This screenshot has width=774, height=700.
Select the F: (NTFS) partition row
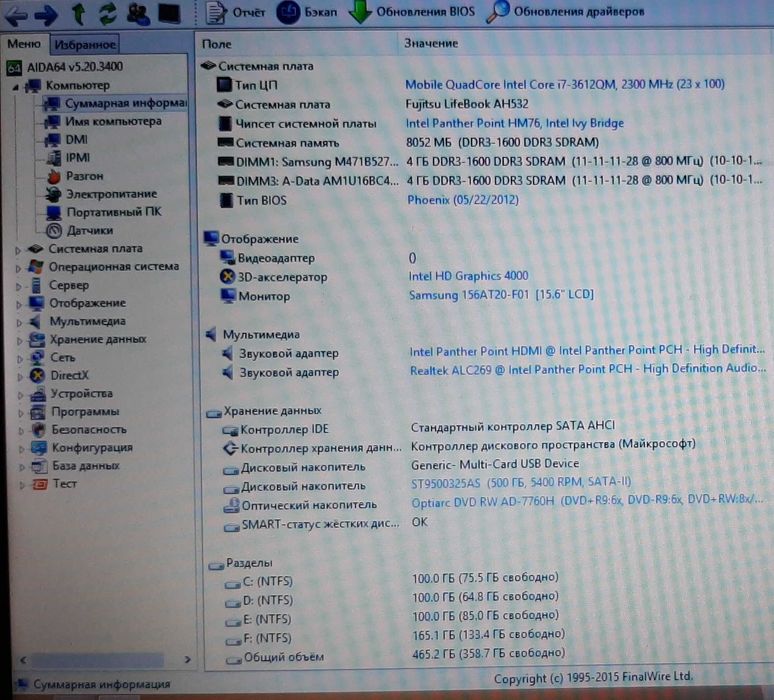(x=395, y=637)
